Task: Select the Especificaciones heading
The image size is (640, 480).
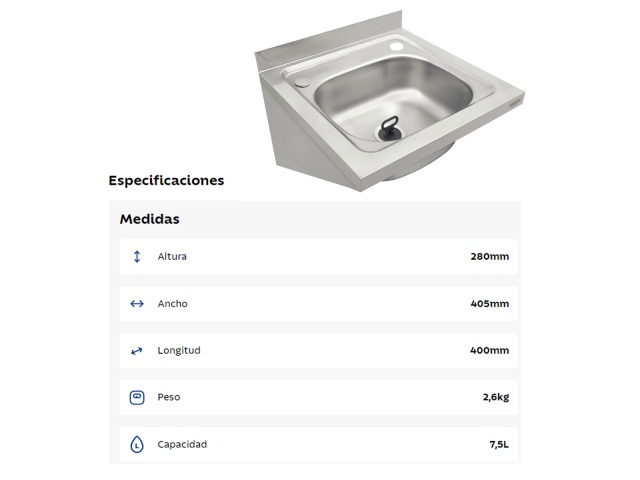Action: pos(166,180)
